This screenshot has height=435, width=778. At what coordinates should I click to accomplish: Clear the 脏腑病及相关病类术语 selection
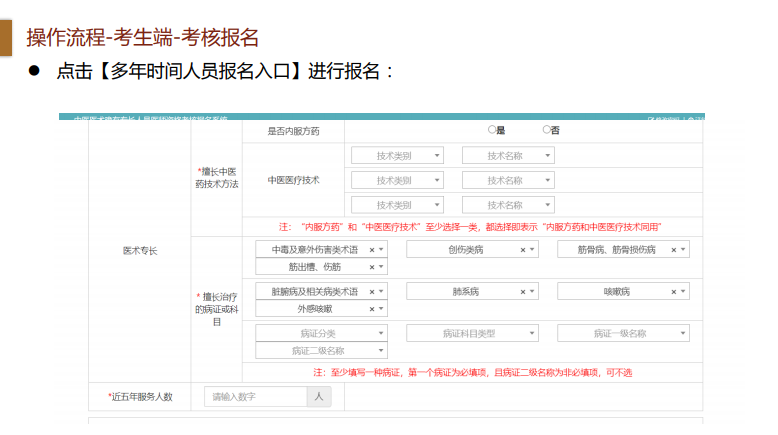pyautogui.click(x=372, y=292)
